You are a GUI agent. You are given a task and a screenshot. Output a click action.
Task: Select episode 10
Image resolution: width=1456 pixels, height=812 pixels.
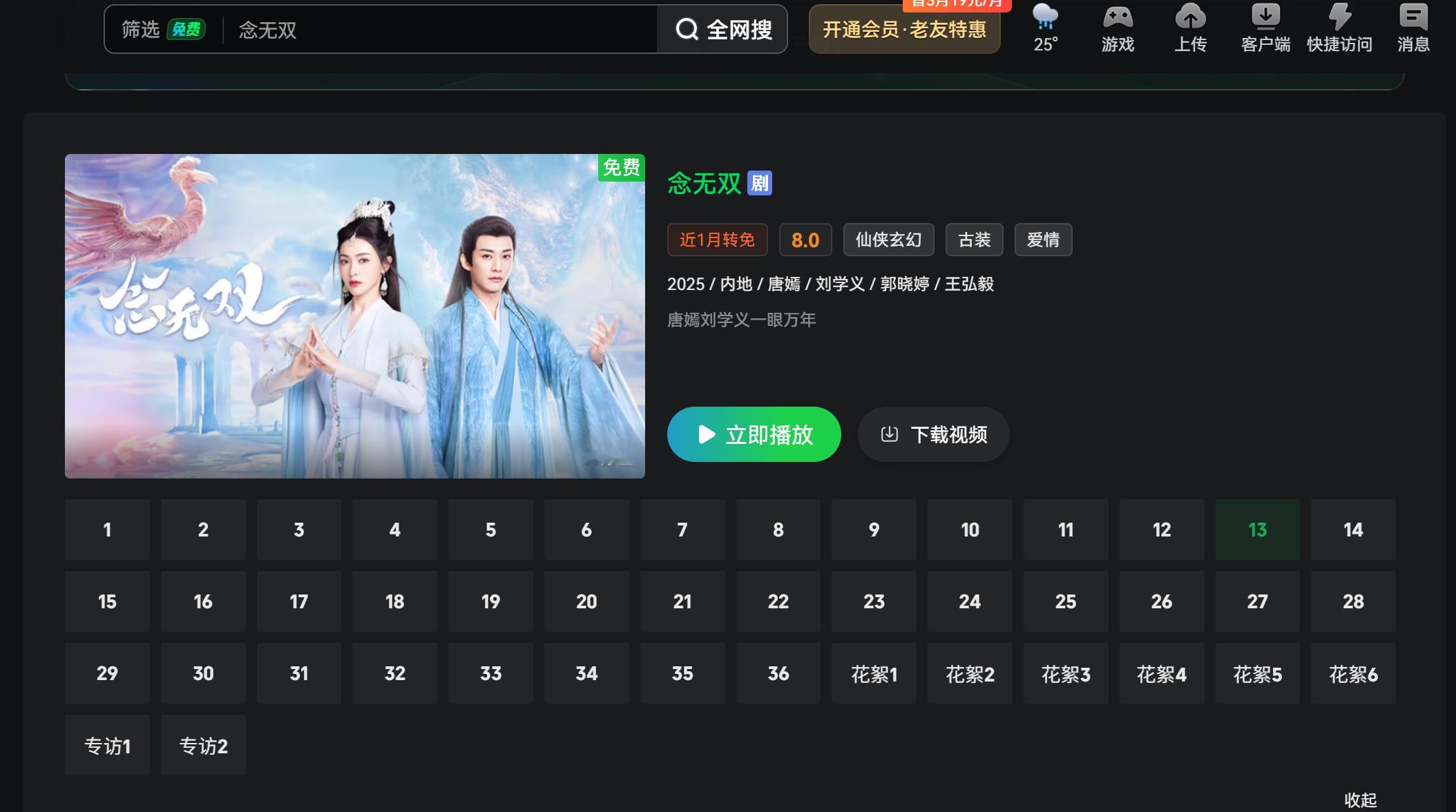(x=970, y=530)
